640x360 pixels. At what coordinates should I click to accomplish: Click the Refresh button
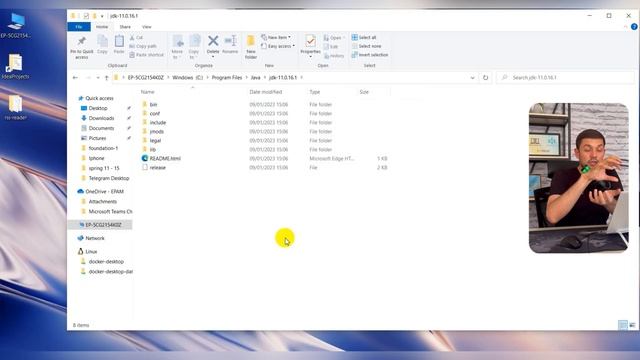[x=485, y=78]
